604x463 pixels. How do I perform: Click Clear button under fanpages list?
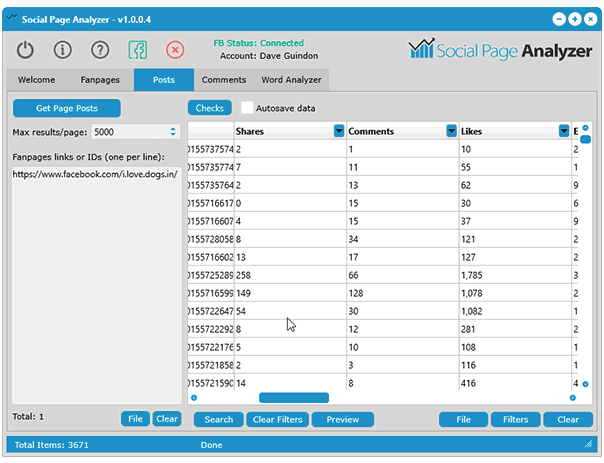167,419
